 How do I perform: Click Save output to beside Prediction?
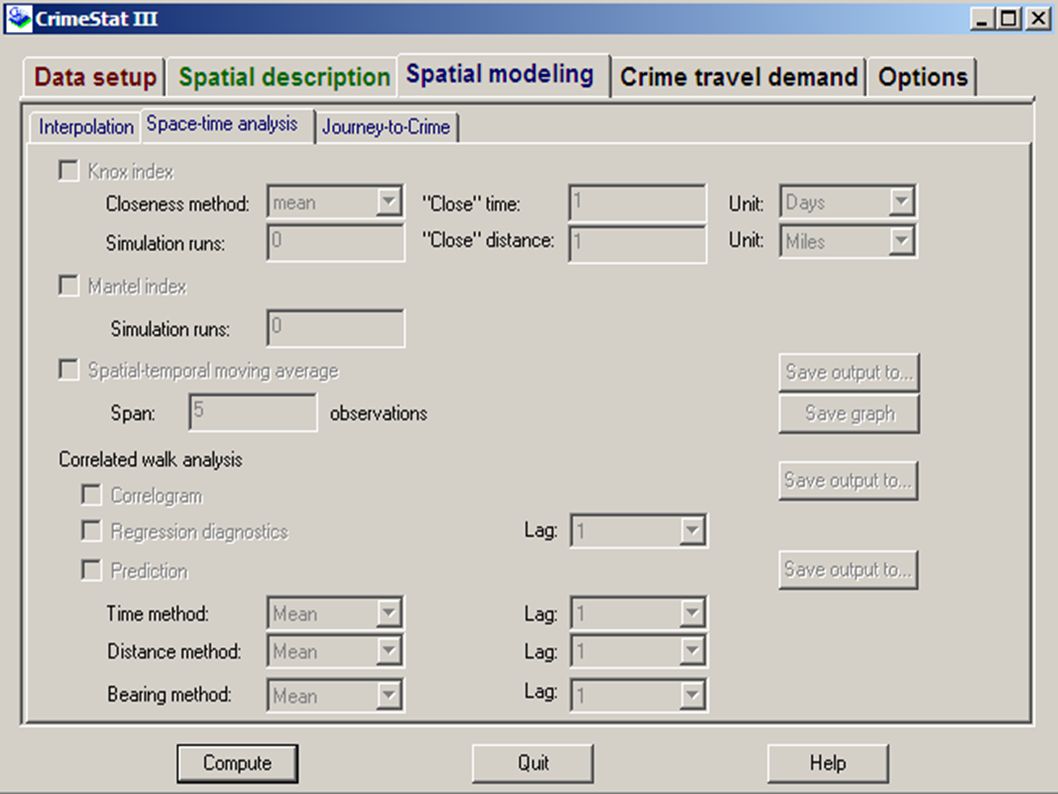coord(848,570)
